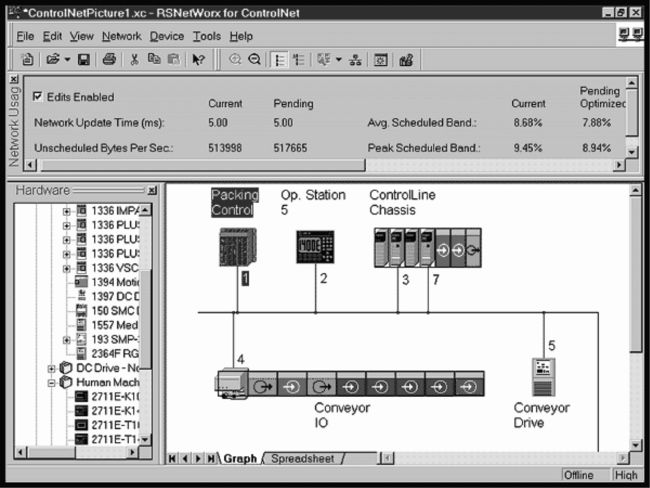The height and width of the screenshot is (488, 650).
Task: Click the What's This help pointer icon
Action: 199,60
